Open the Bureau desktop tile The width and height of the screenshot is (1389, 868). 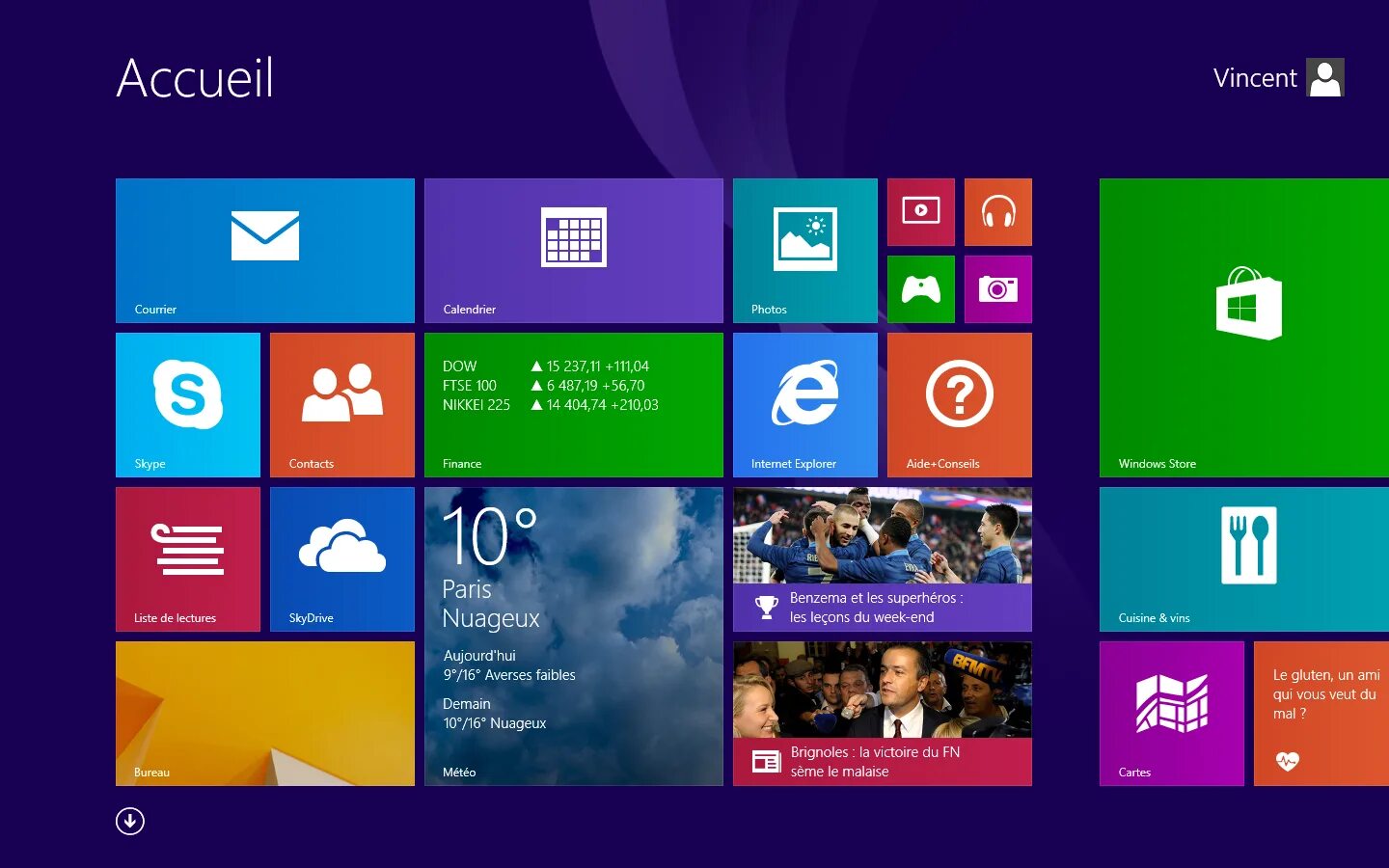click(x=265, y=714)
